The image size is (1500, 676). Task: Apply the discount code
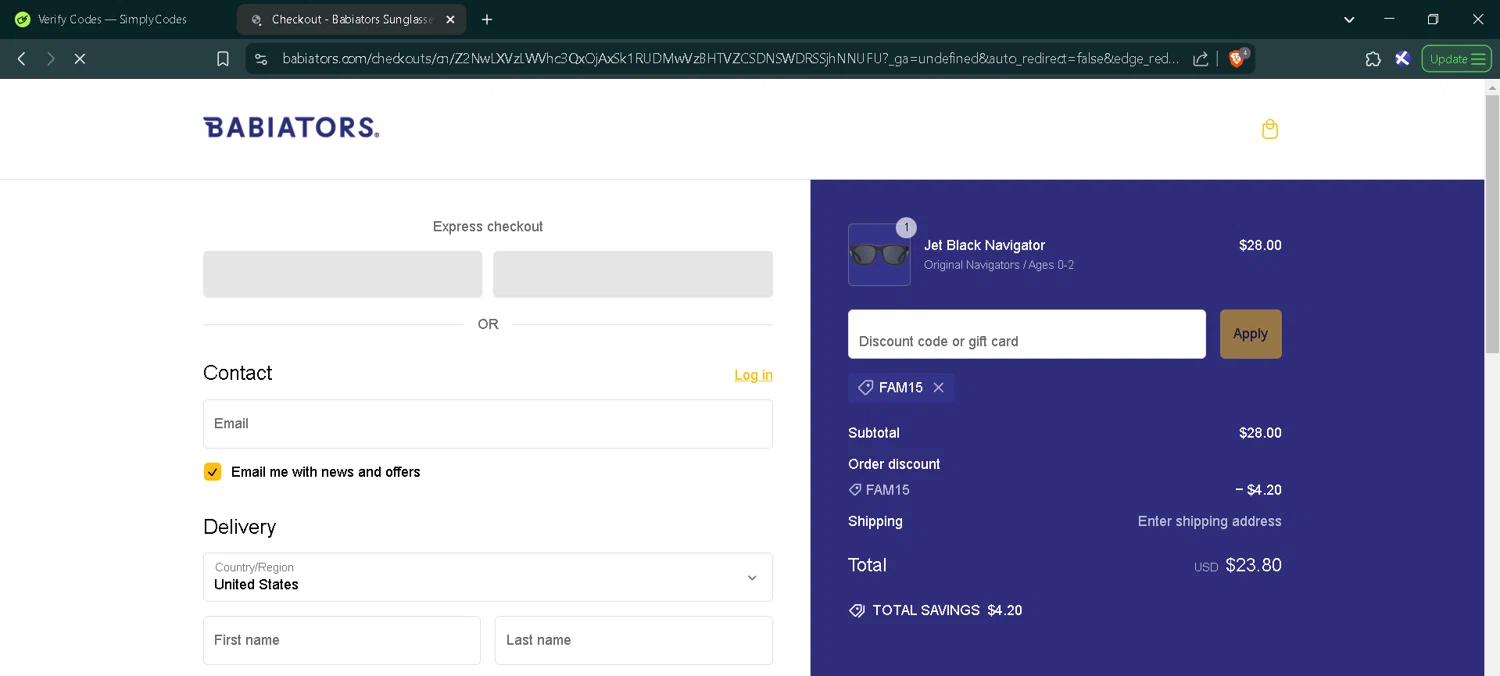pos(1250,334)
